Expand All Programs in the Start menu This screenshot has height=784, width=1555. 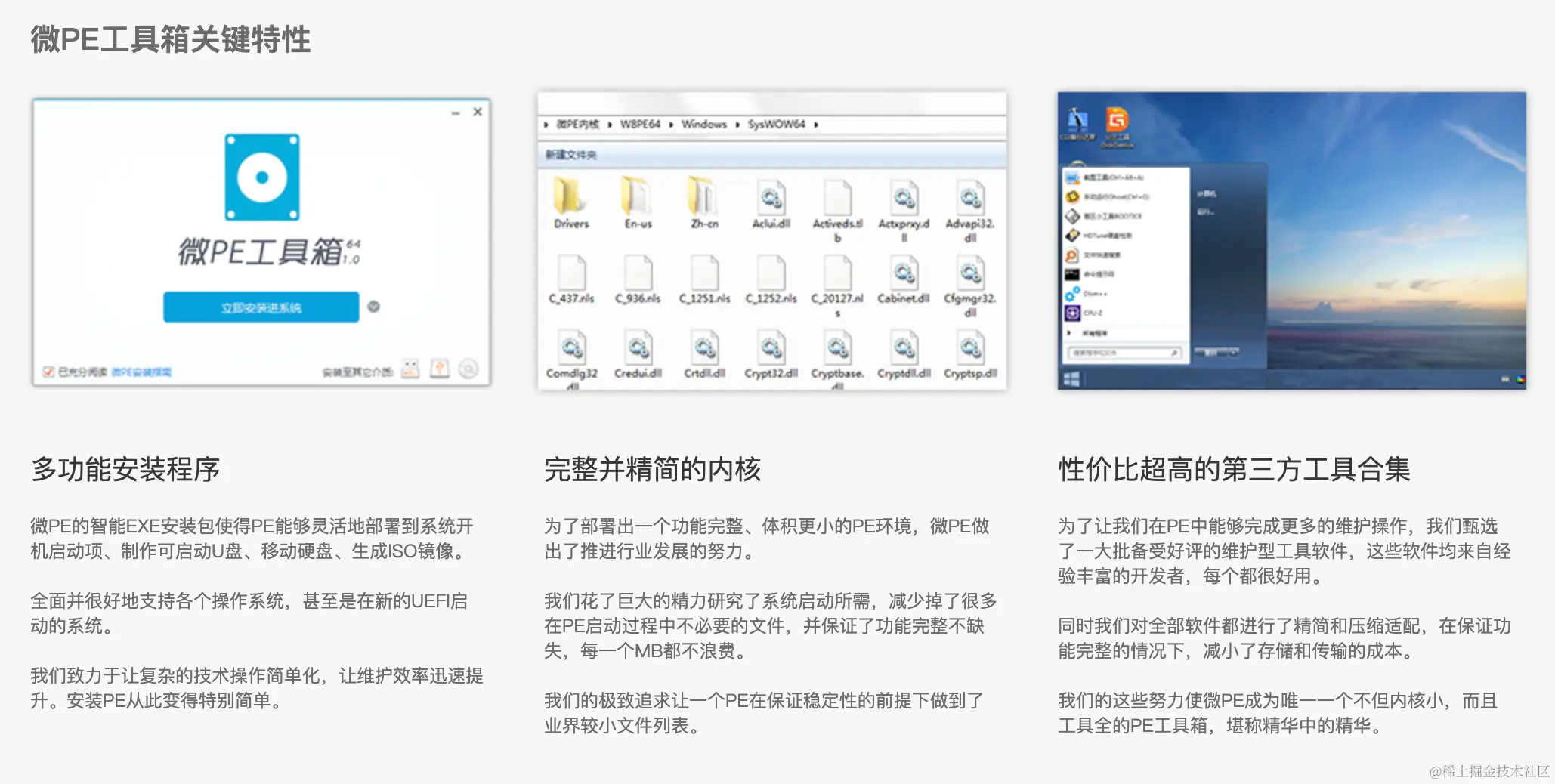point(1087,333)
